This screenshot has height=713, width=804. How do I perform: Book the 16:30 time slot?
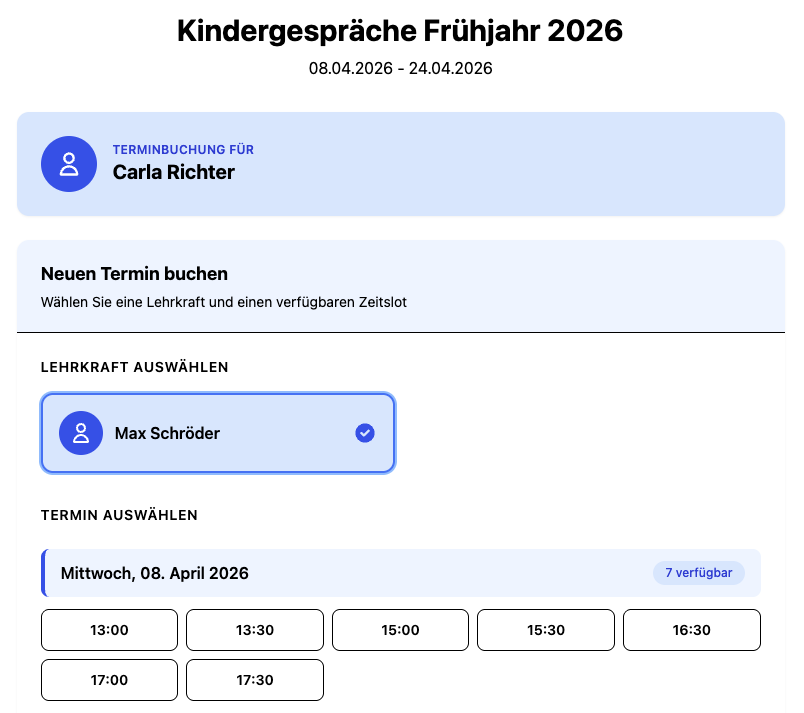pyautogui.click(x=691, y=629)
